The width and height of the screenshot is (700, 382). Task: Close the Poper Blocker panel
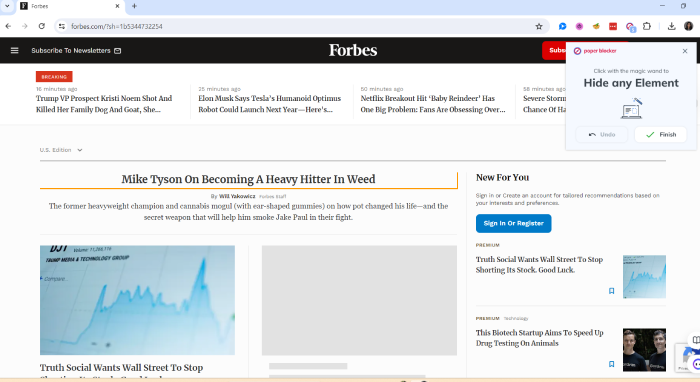click(685, 51)
